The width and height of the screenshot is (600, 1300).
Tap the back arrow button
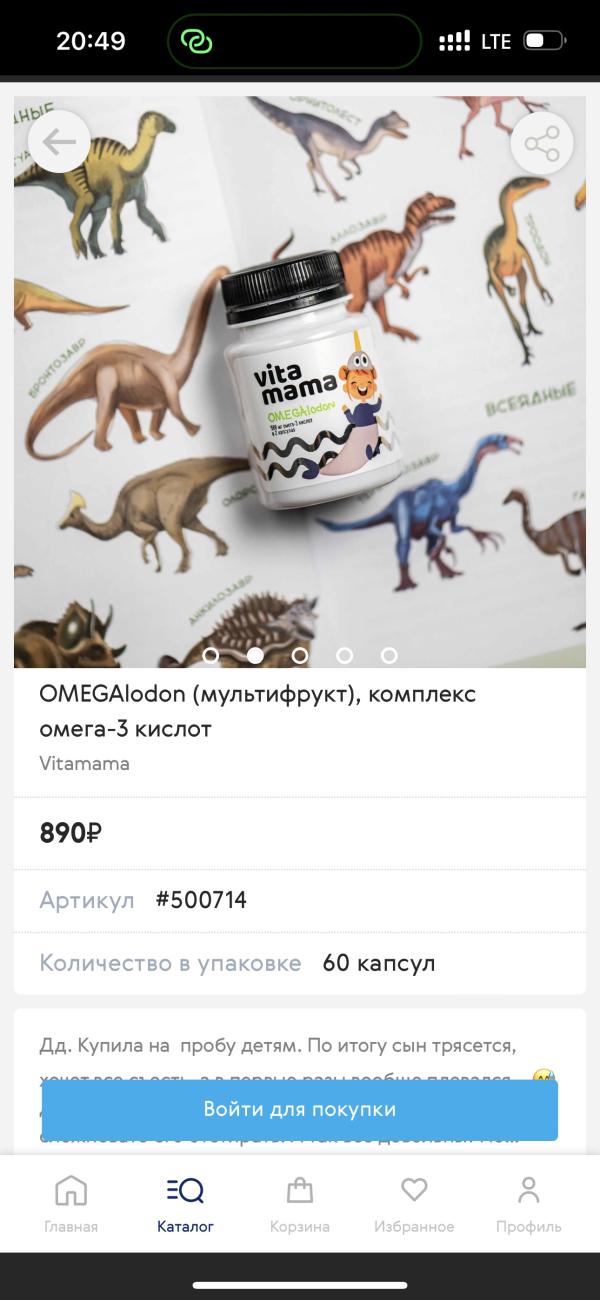click(59, 143)
